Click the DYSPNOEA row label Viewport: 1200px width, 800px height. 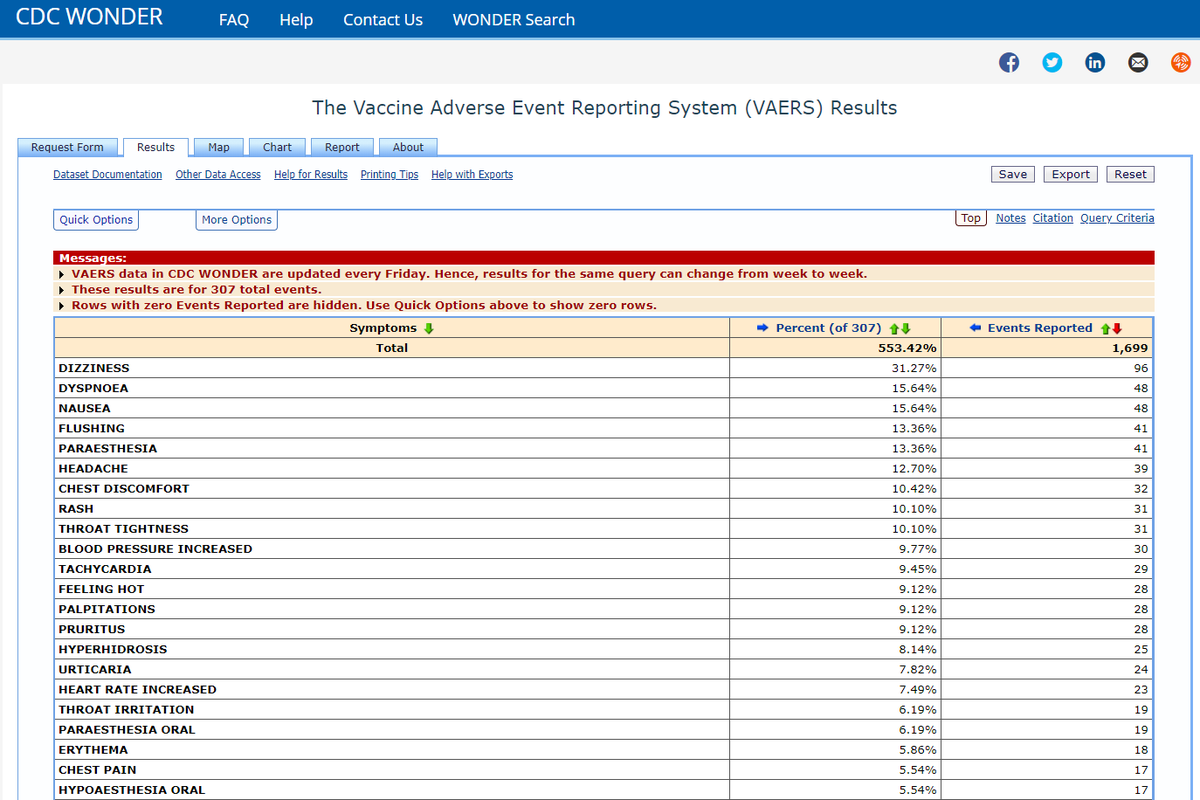93,388
